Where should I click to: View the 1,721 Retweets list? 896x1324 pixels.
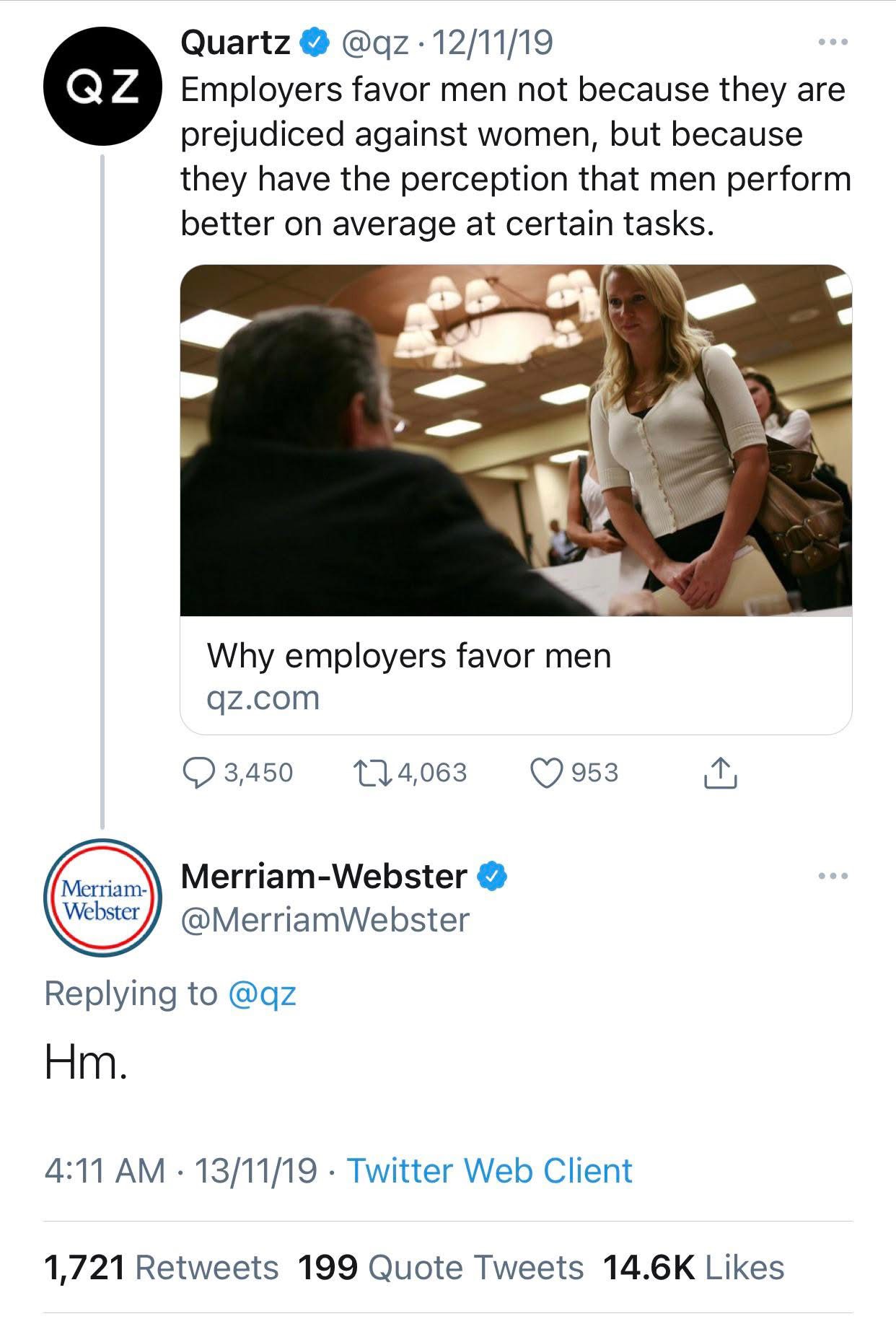162,1268
